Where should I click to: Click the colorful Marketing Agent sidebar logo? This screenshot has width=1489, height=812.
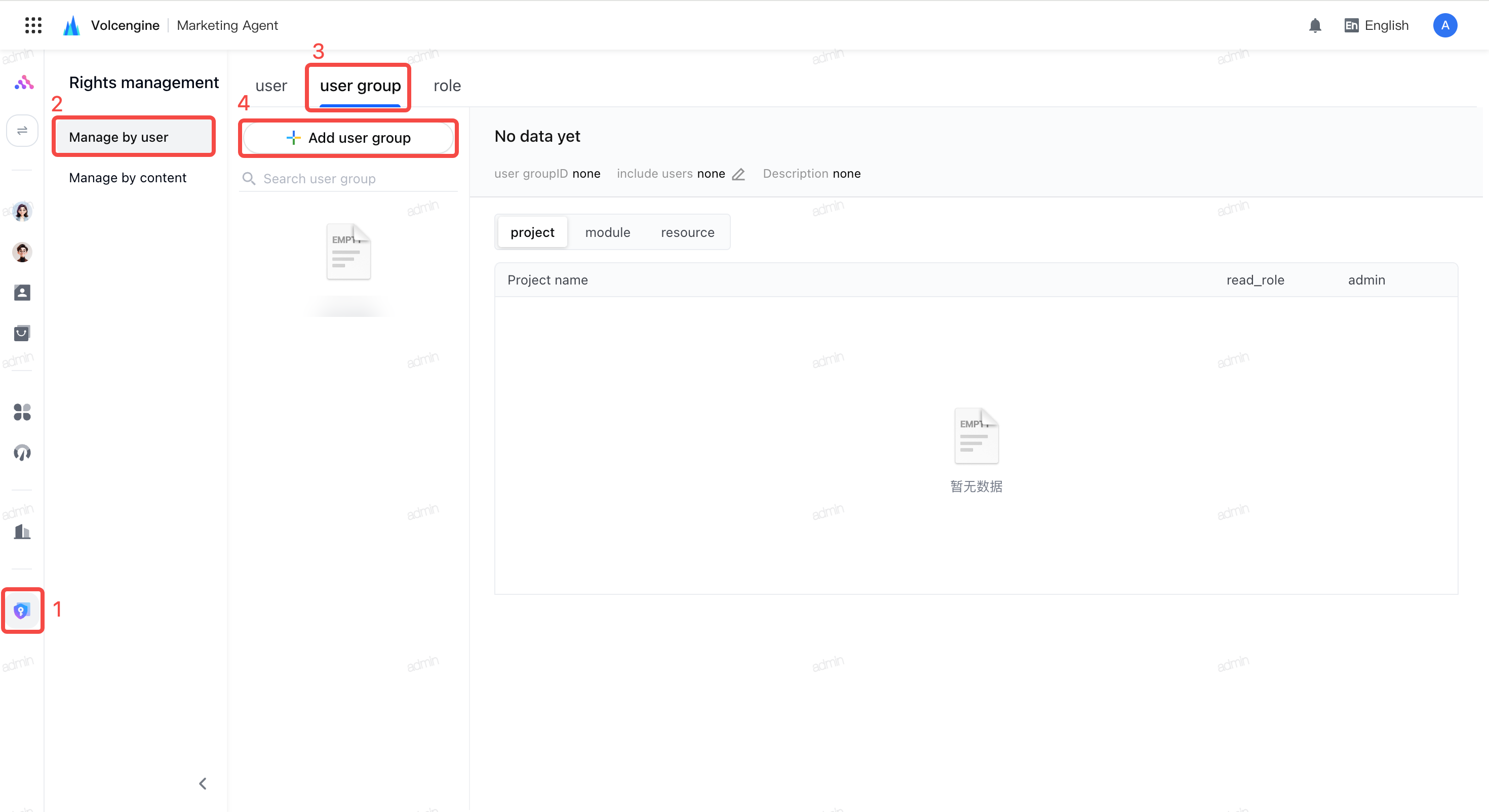[x=24, y=83]
